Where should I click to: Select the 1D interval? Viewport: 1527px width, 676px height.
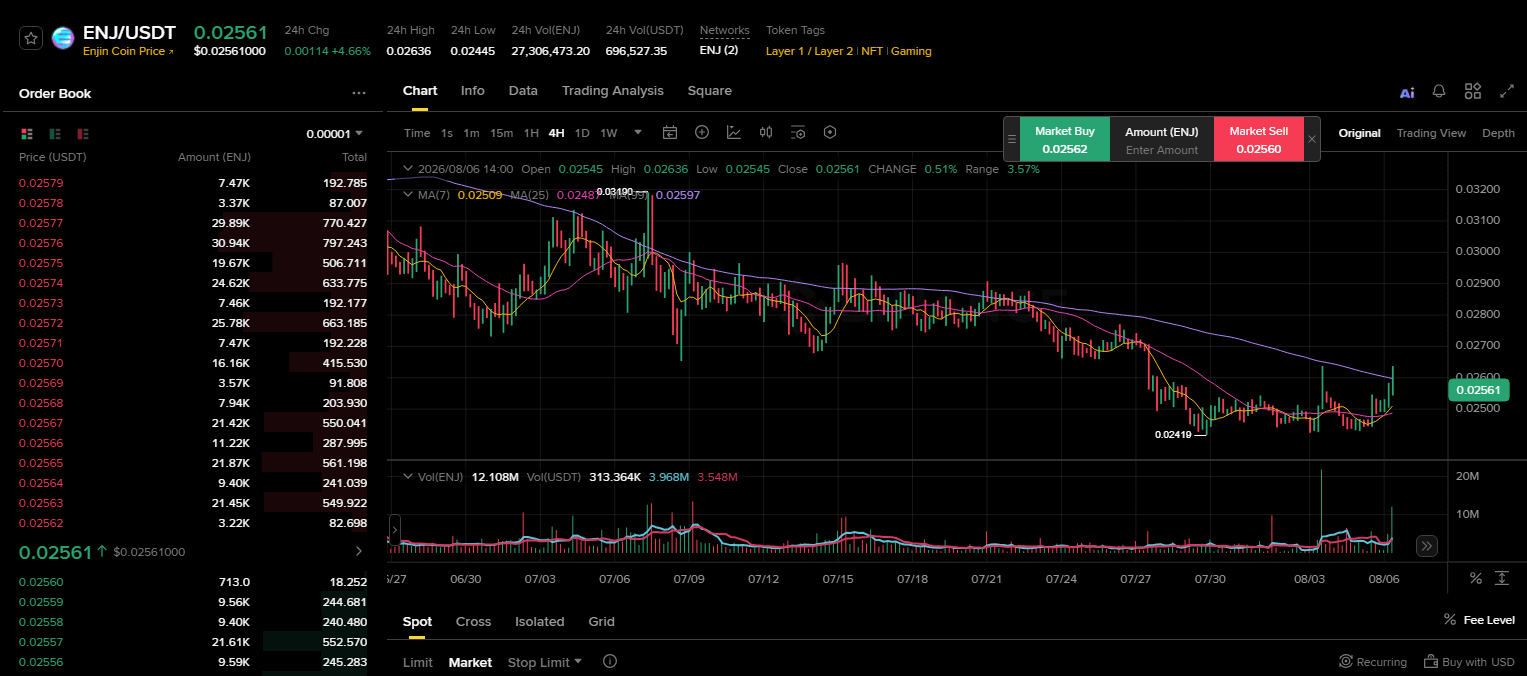(582, 133)
